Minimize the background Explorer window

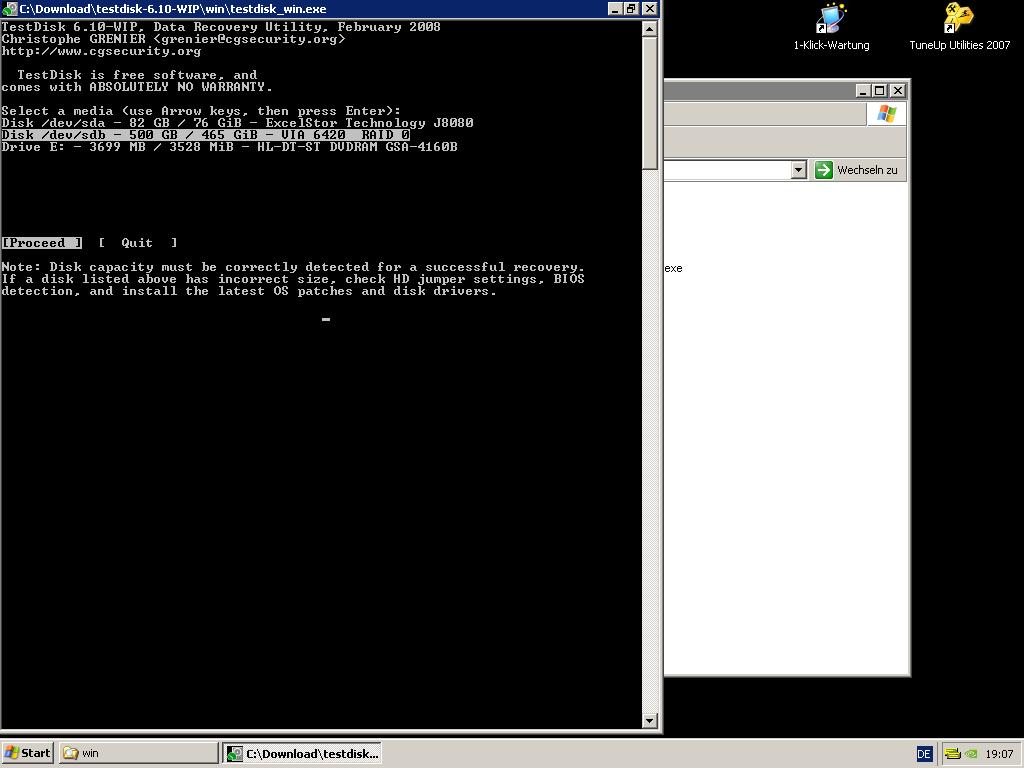(863, 90)
